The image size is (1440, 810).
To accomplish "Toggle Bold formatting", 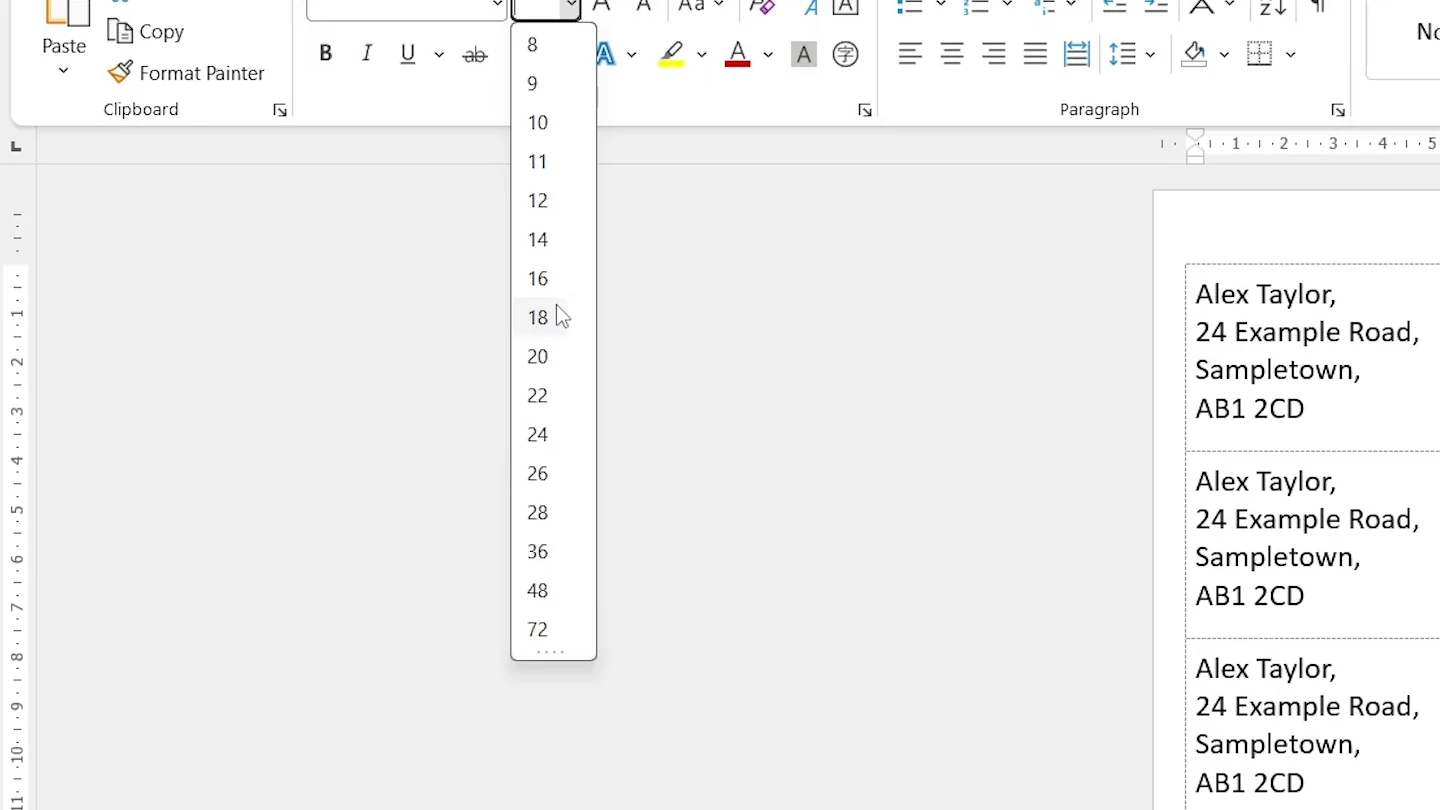I will [325, 54].
